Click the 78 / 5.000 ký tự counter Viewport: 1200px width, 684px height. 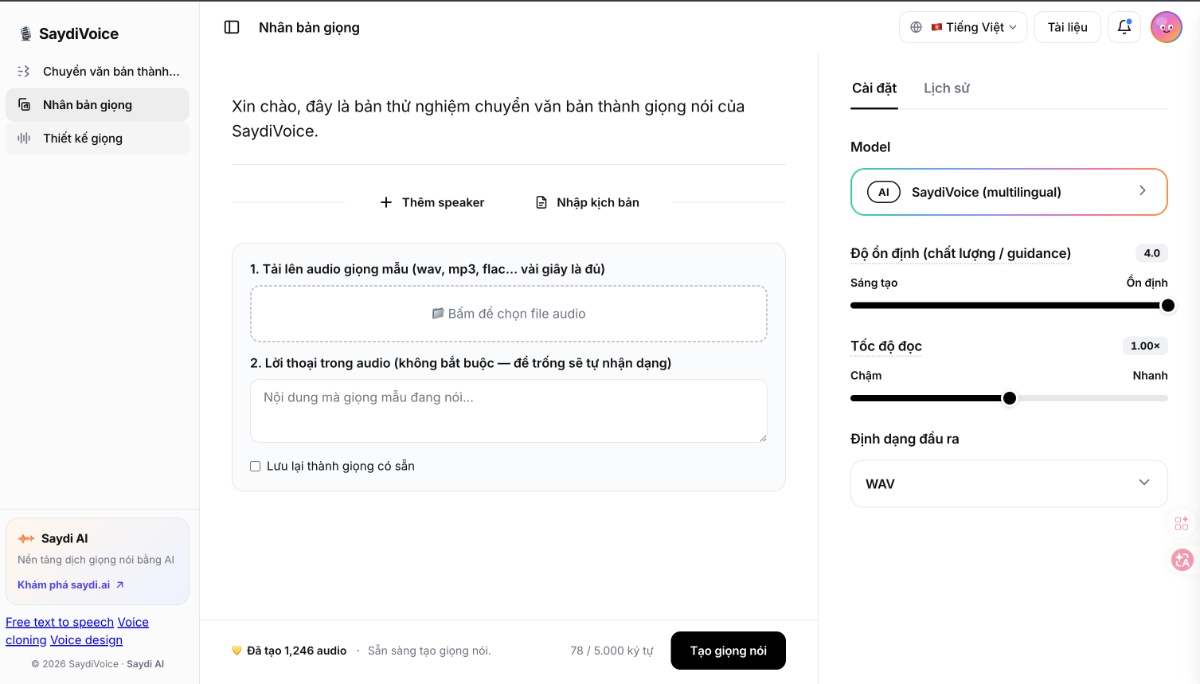tap(612, 651)
